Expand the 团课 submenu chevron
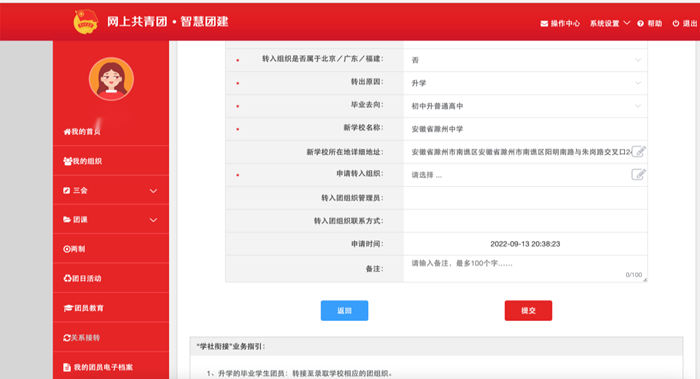The height and width of the screenshot is (379, 700). tap(153, 220)
